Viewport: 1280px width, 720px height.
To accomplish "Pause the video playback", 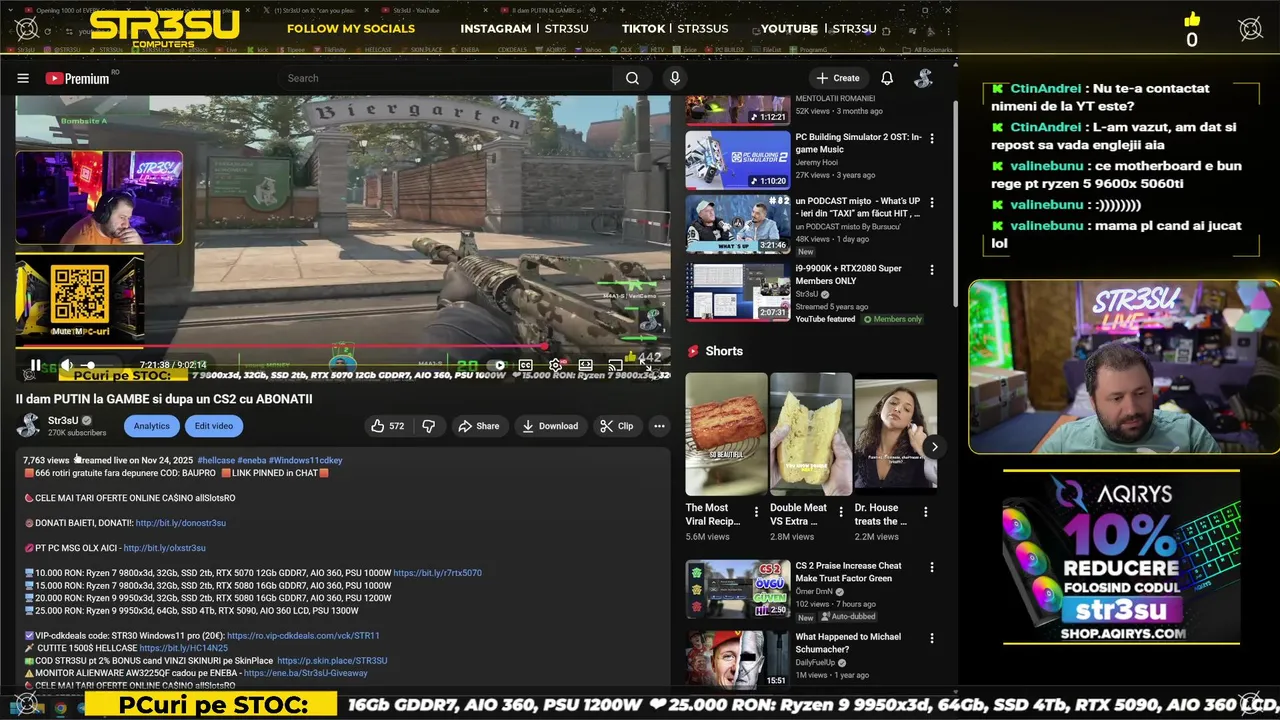I will (35, 365).
